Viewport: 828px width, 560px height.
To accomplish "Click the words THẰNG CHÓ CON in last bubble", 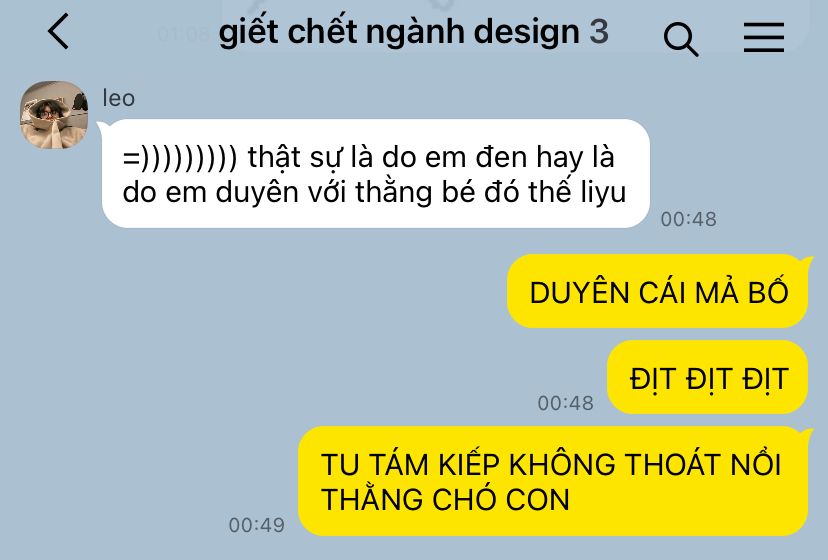I will (x=445, y=498).
